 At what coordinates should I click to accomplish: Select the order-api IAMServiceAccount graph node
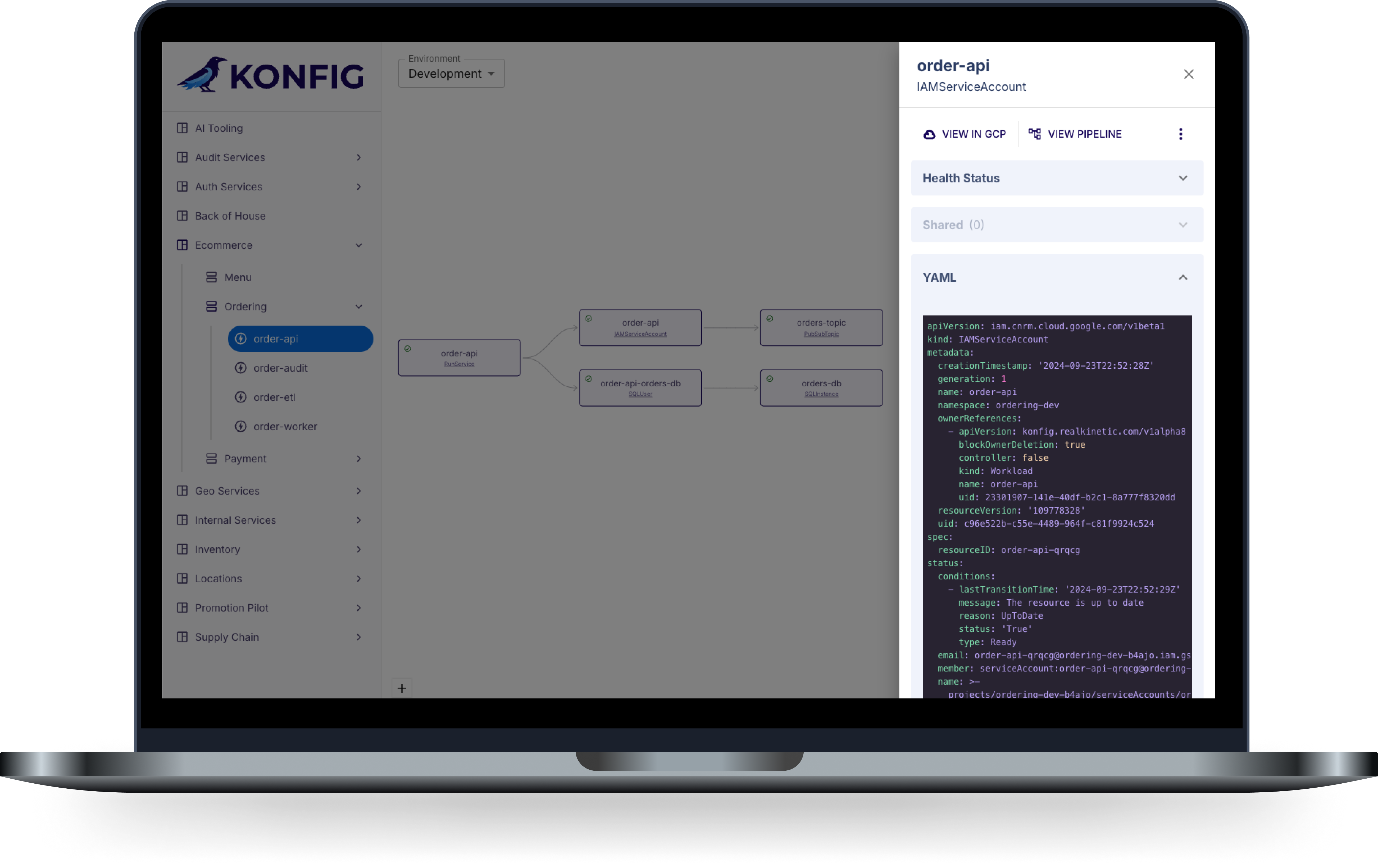click(640, 327)
